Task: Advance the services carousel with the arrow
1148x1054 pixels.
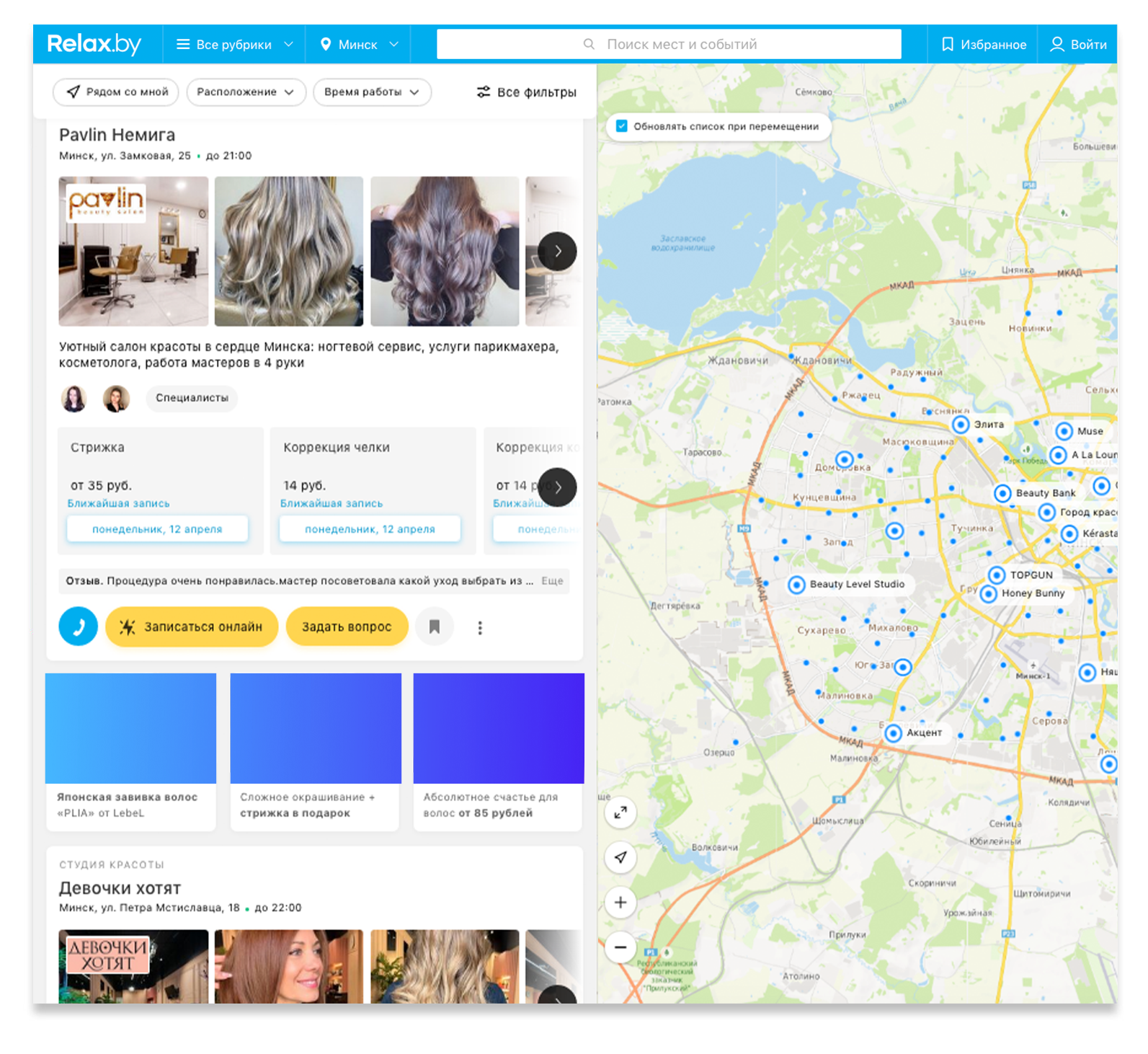Action: coord(557,487)
